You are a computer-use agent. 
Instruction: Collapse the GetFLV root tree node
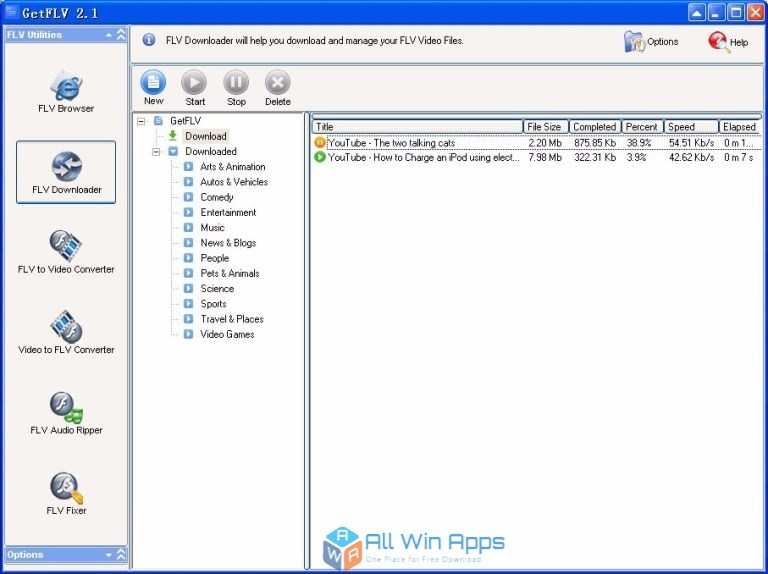(x=142, y=121)
